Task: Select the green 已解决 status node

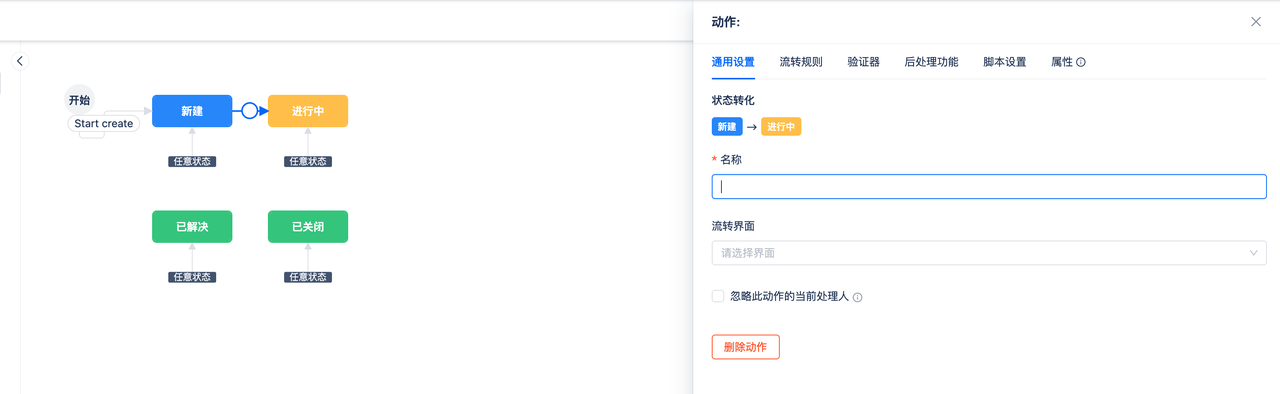Action: coord(192,227)
